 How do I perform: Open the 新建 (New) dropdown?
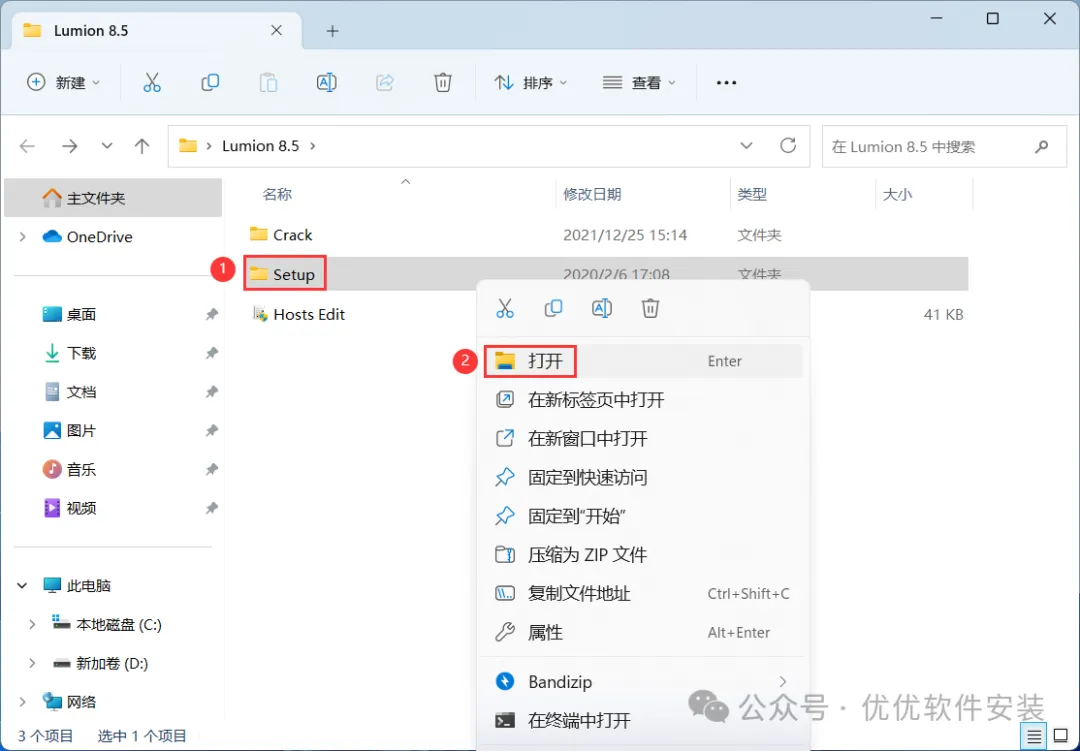click(x=63, y=83)
